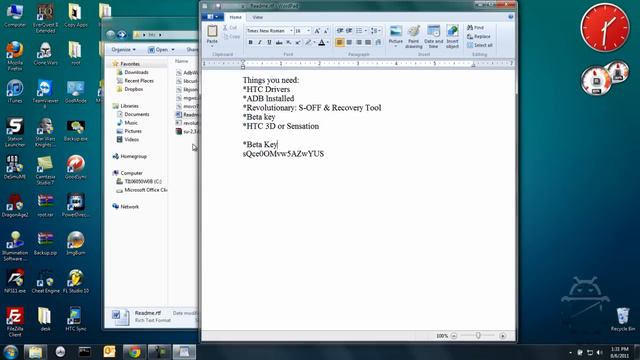
Task: Toggle Bold formatting
Action: click(x=250, y=42)
